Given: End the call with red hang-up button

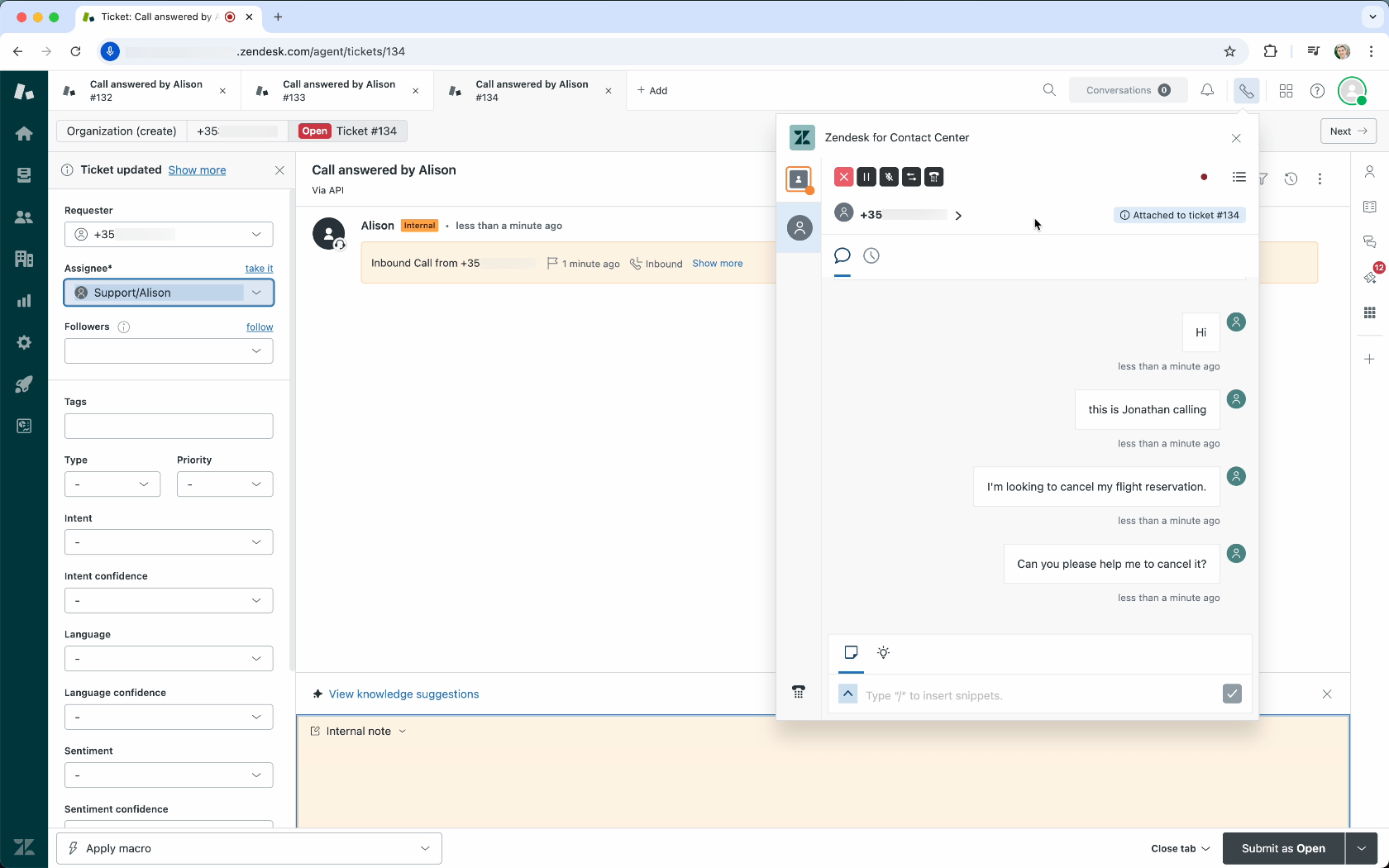Looking at the screenshot, I should coord(843,177).
